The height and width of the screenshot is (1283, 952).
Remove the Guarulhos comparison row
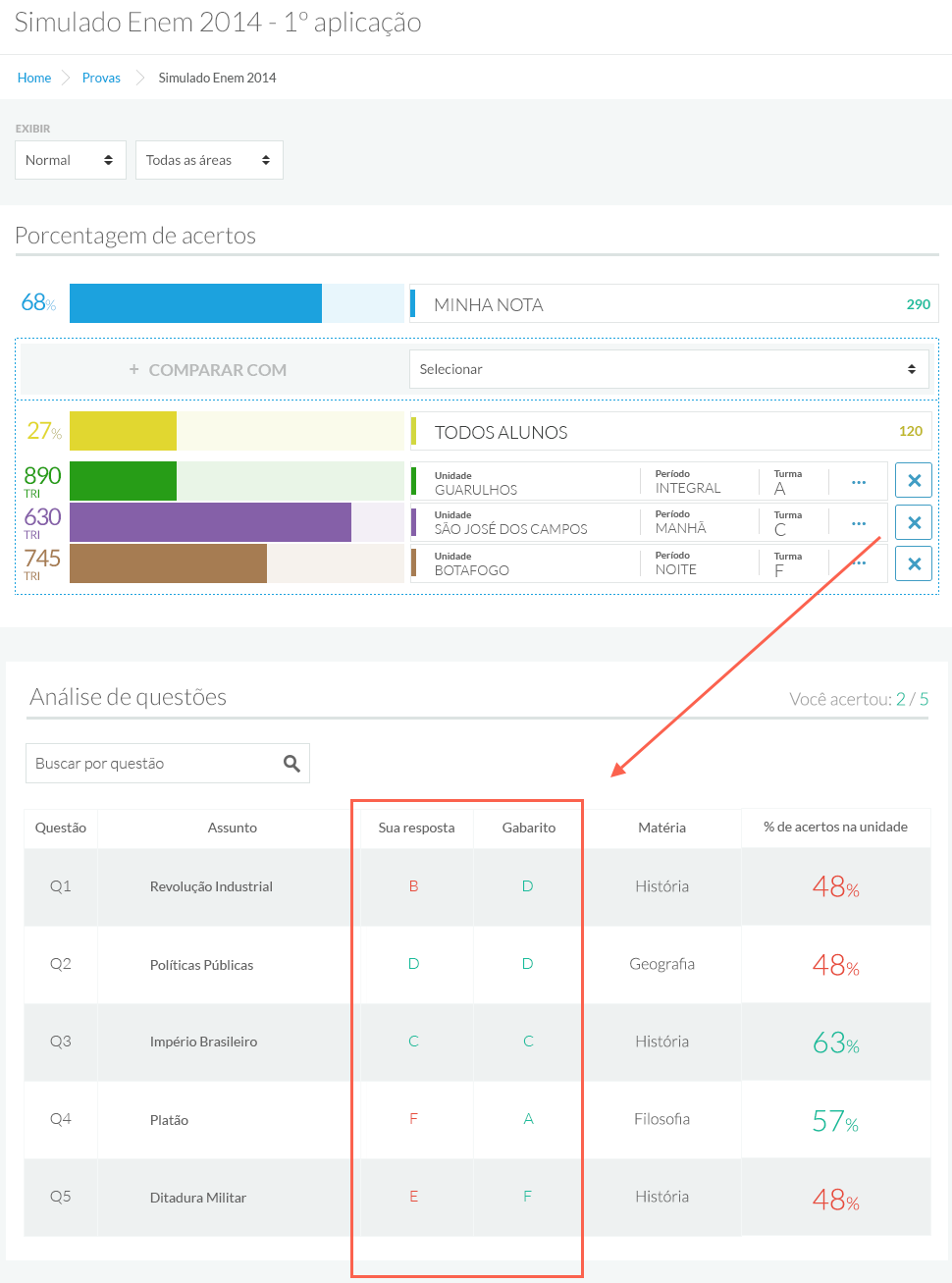[914, 481]
